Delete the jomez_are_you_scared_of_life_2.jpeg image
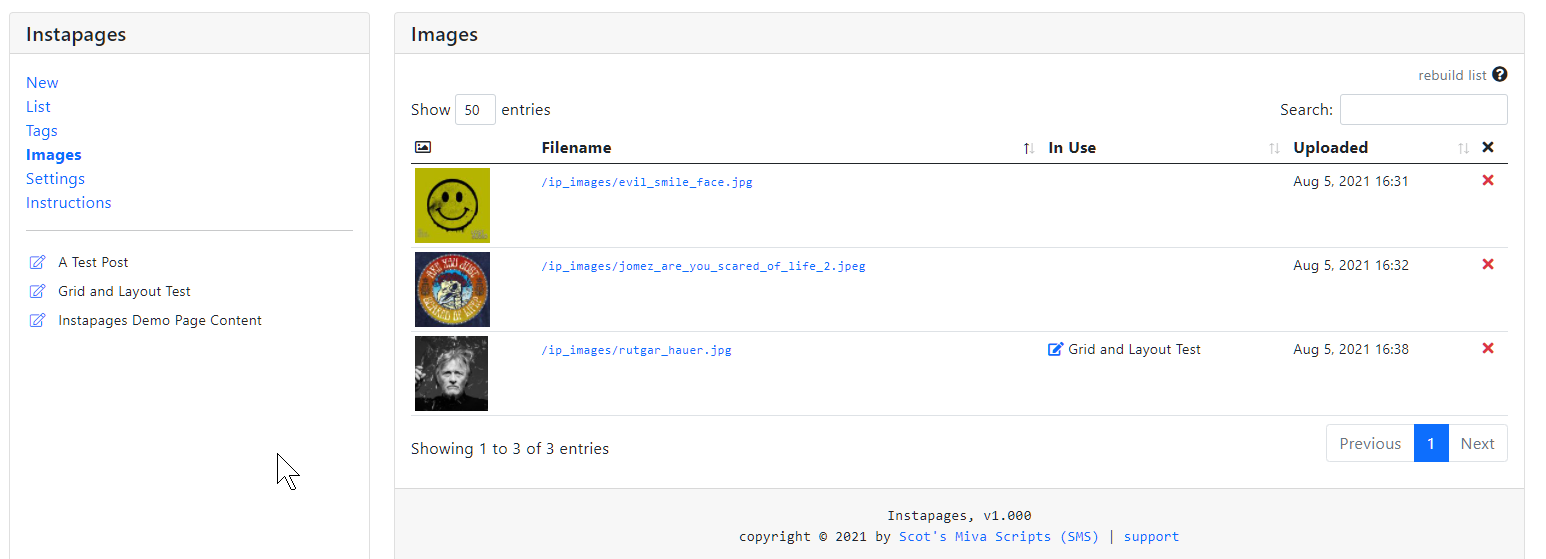The width and height of the screenshot is (1546, 559). (x=1487, y=264)
